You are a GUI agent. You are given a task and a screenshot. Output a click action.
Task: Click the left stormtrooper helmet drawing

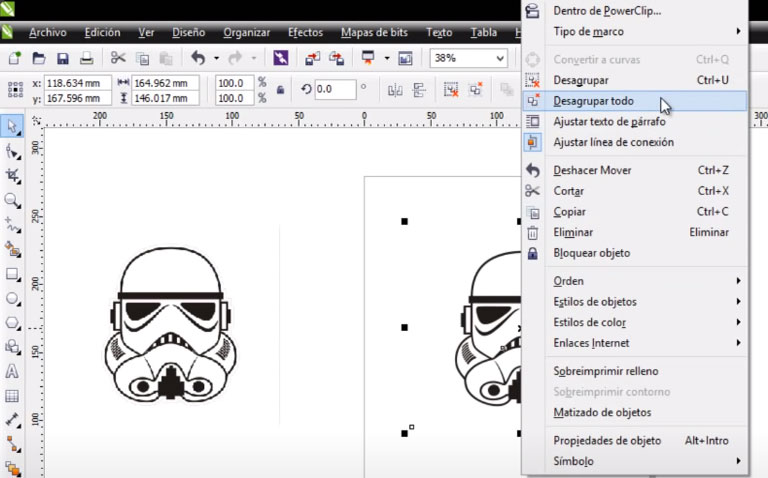170,325
